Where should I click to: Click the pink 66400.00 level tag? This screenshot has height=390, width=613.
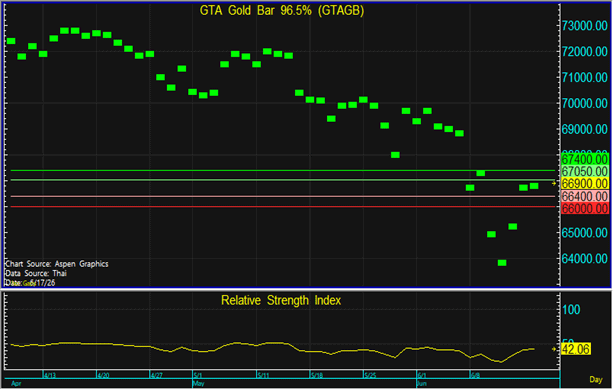click(x=584, y=196)
